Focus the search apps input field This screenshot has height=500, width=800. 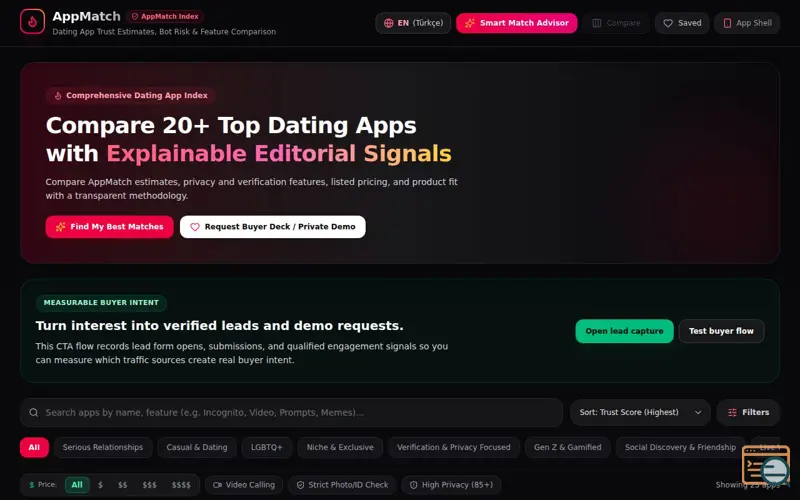pos(291,412)
